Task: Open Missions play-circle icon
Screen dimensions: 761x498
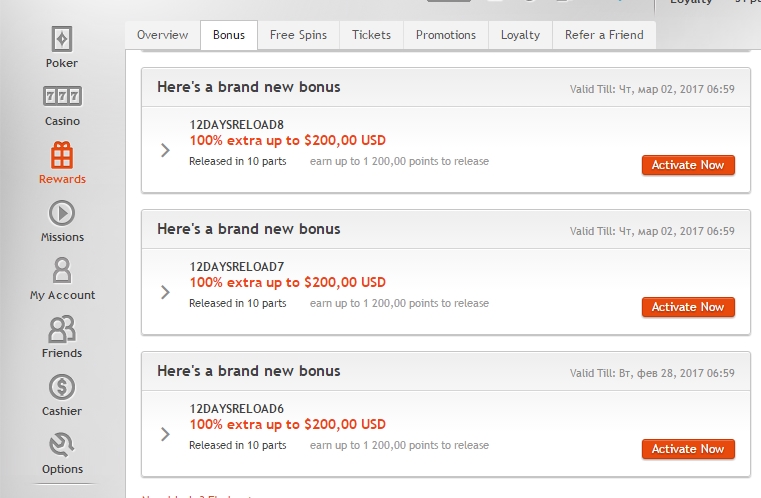Action: (x=62, y=213)
